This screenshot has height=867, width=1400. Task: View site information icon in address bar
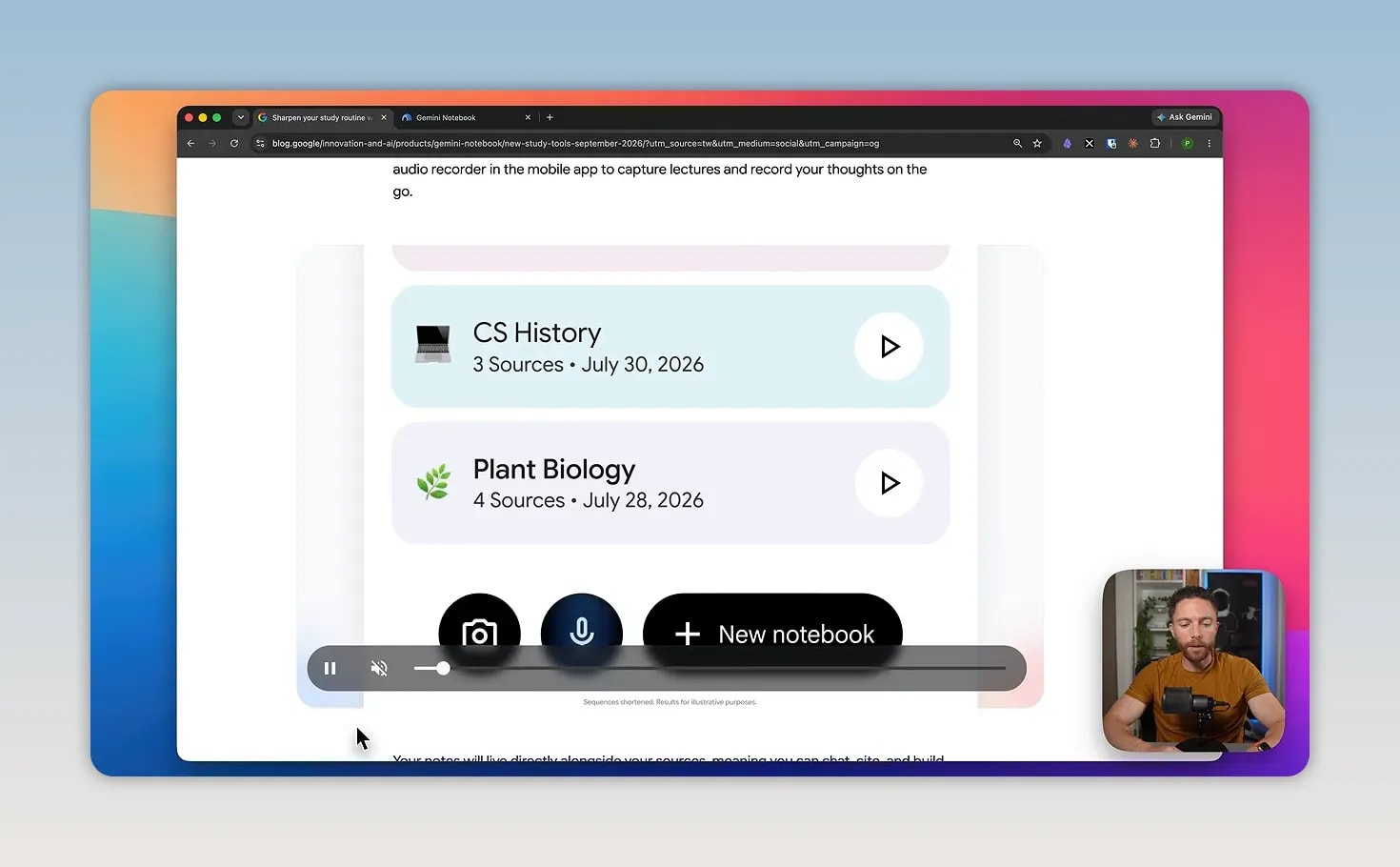tap(260, 144)
